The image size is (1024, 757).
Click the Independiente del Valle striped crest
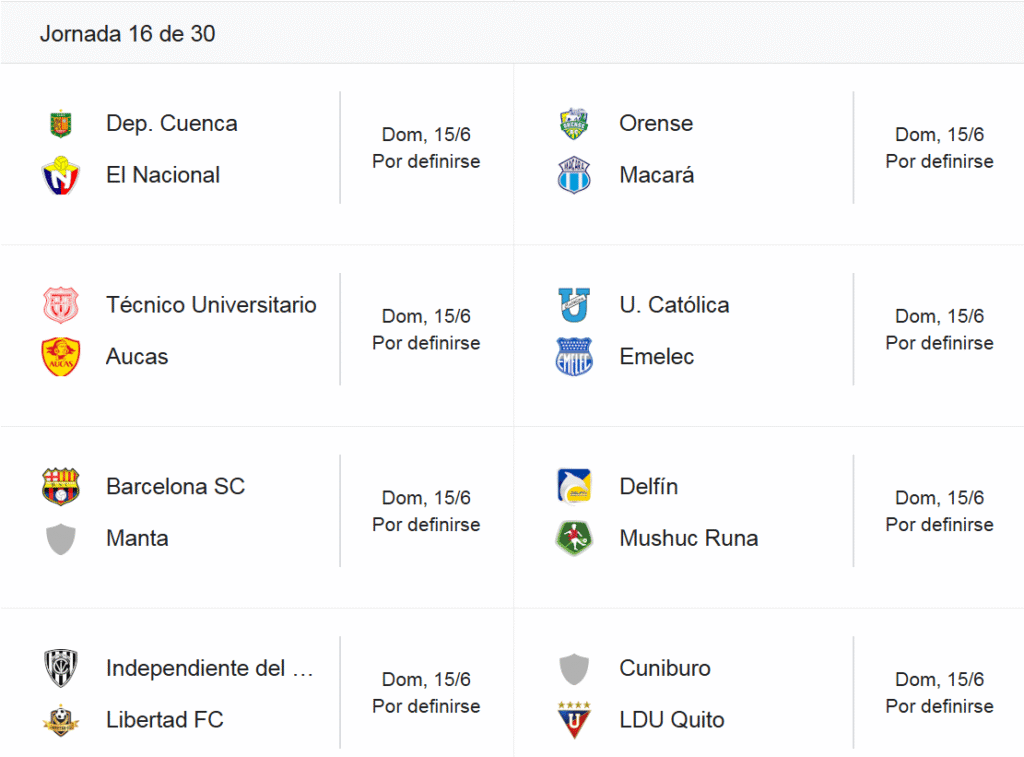tap(61, 668)
